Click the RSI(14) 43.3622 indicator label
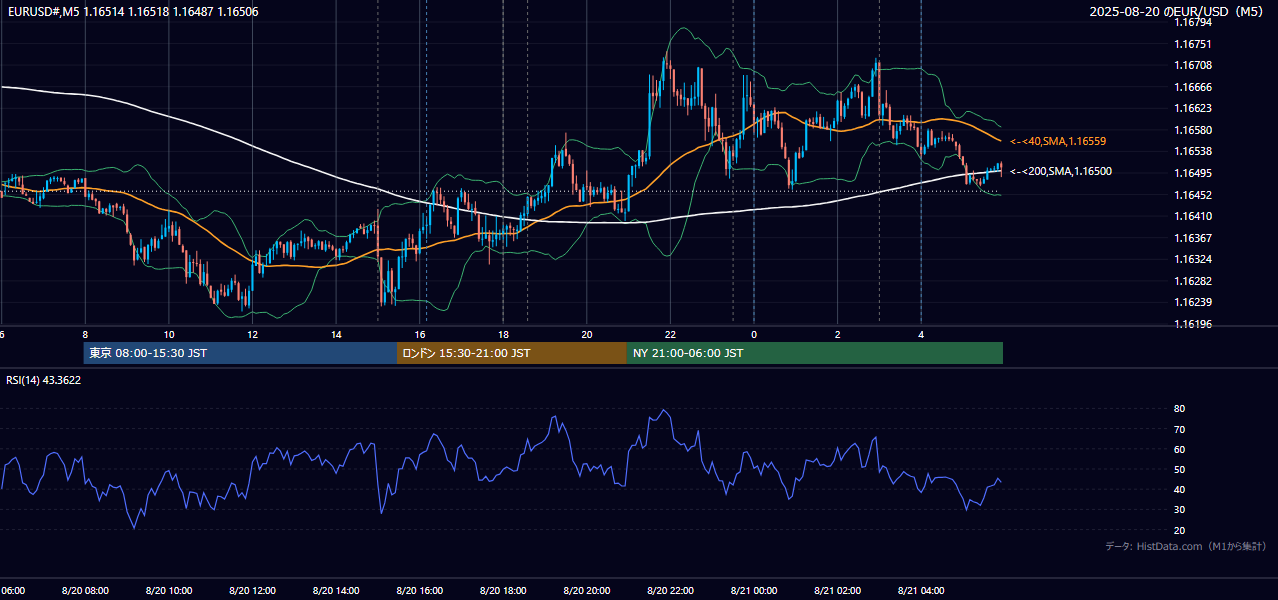1278x600 pixels. (44, 380)
